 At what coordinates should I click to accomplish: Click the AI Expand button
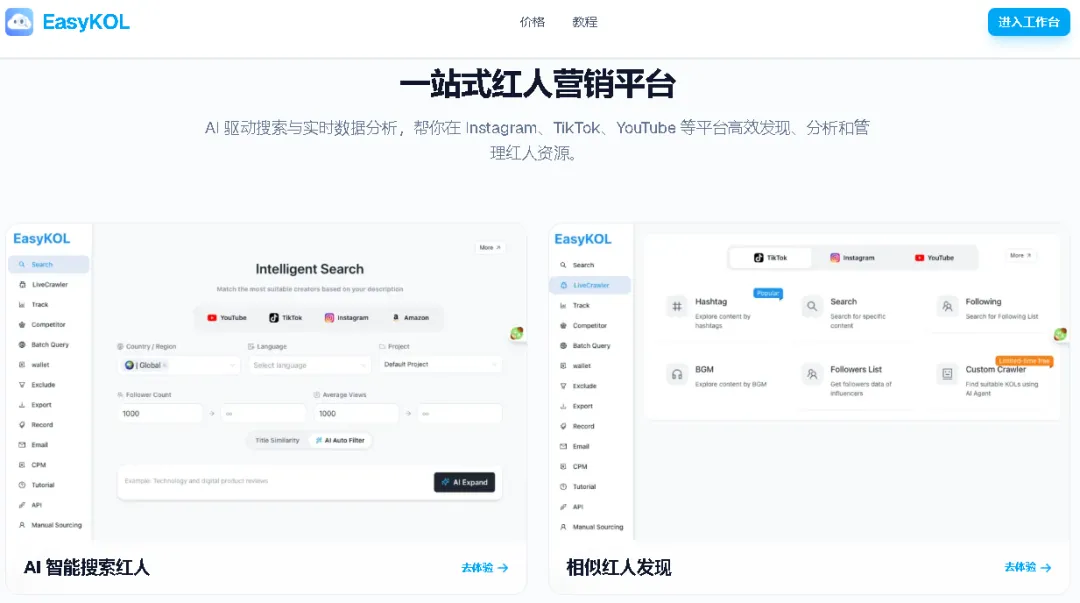[x=464, y=482]
